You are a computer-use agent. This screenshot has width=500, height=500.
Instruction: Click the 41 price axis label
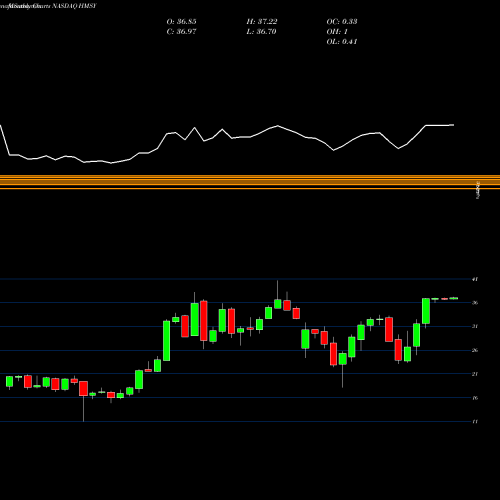click(475, 279)
